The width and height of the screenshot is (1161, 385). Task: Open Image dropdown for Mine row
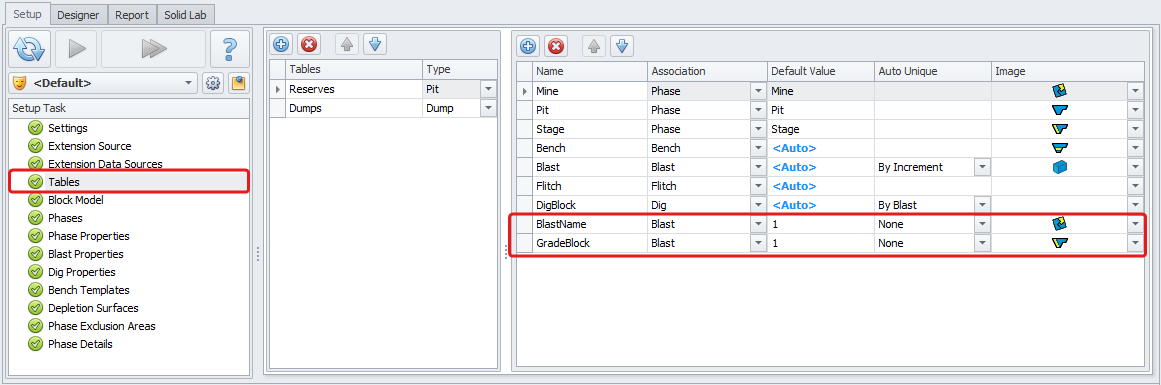tap(1134, 90)
